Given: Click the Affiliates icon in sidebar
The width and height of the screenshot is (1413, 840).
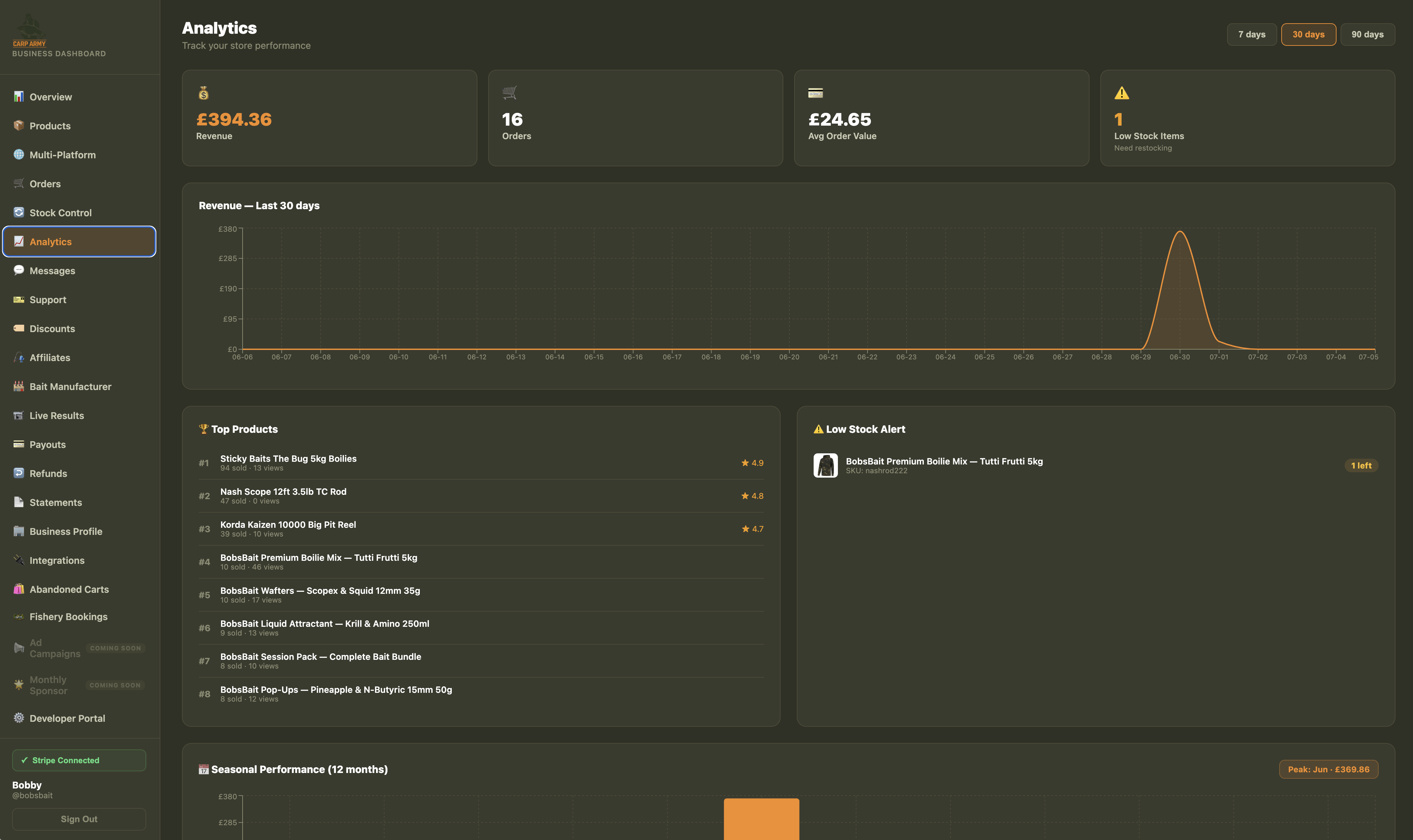Looking at the screenshot, I should (19, 357).
